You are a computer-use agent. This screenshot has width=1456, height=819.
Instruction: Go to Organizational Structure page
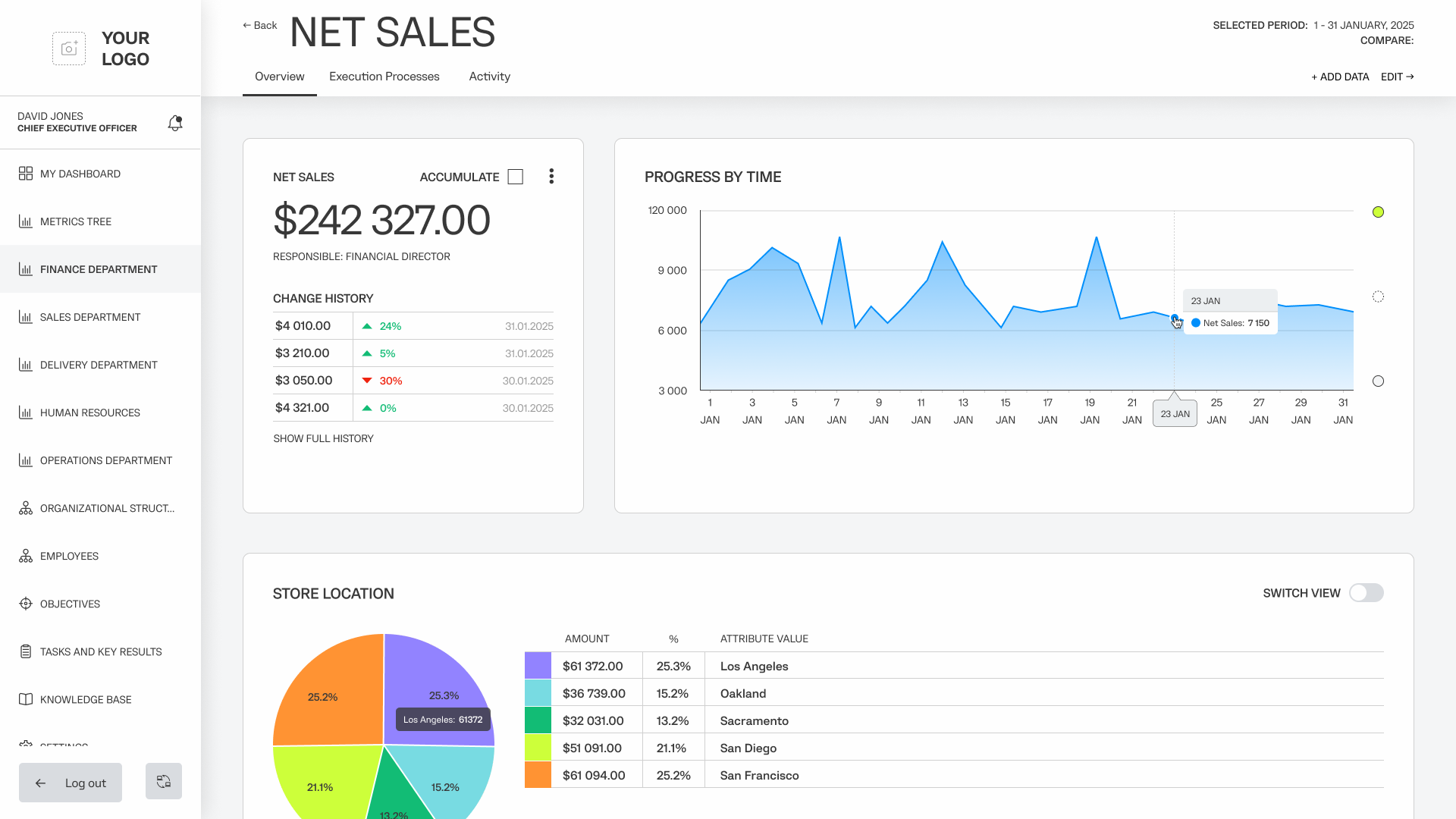106,508
